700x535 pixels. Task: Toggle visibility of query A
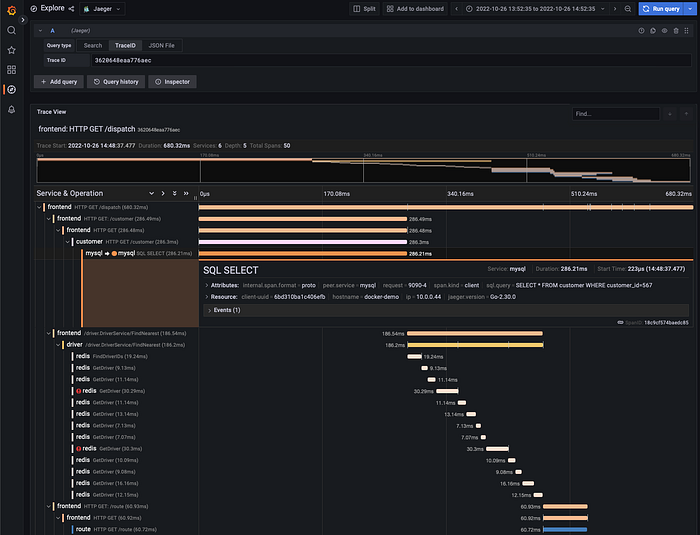pos(664,31)
